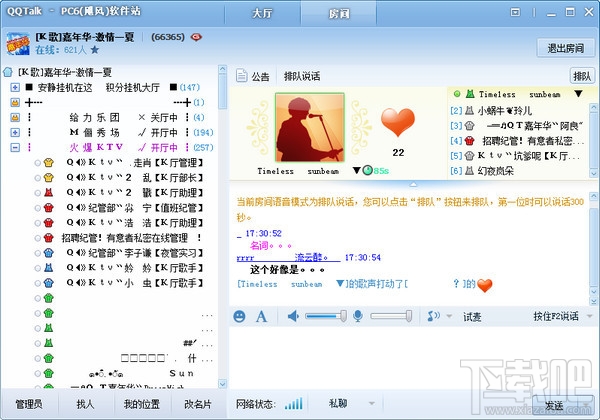Open dropdown arrow next to 按住F2说话

click(x=590, y=316)
